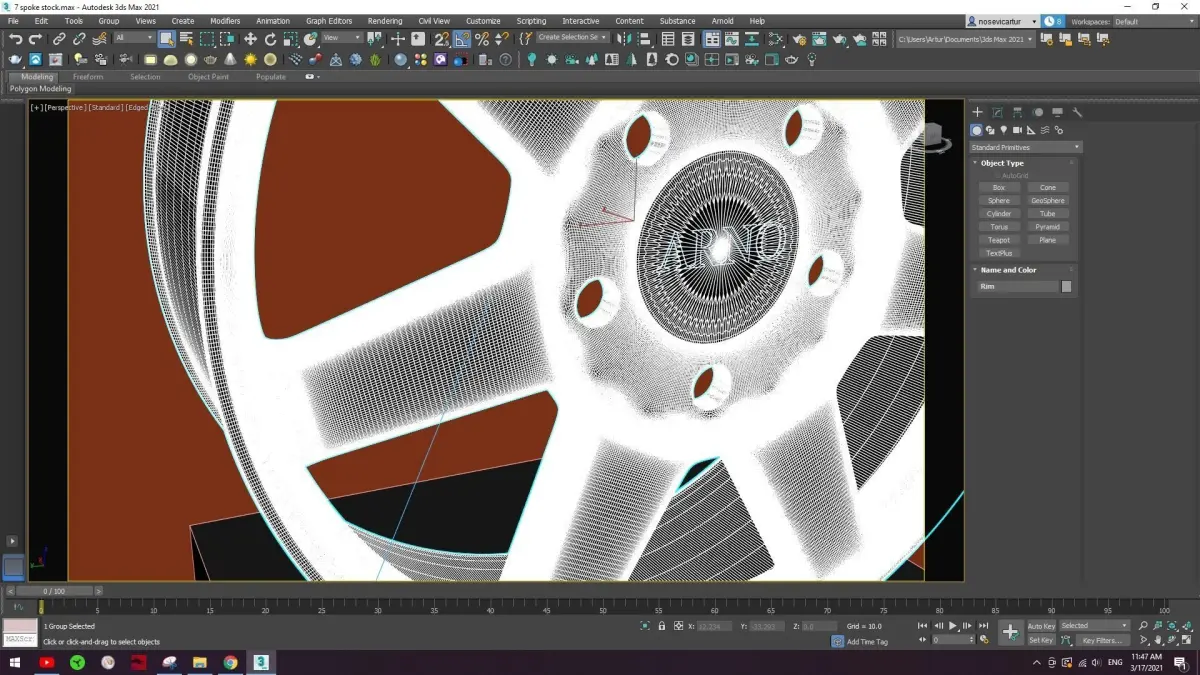Open Key Filters dialog button
The image size is (1200, 675).
pyautogui.click(x=1102, y=640)
